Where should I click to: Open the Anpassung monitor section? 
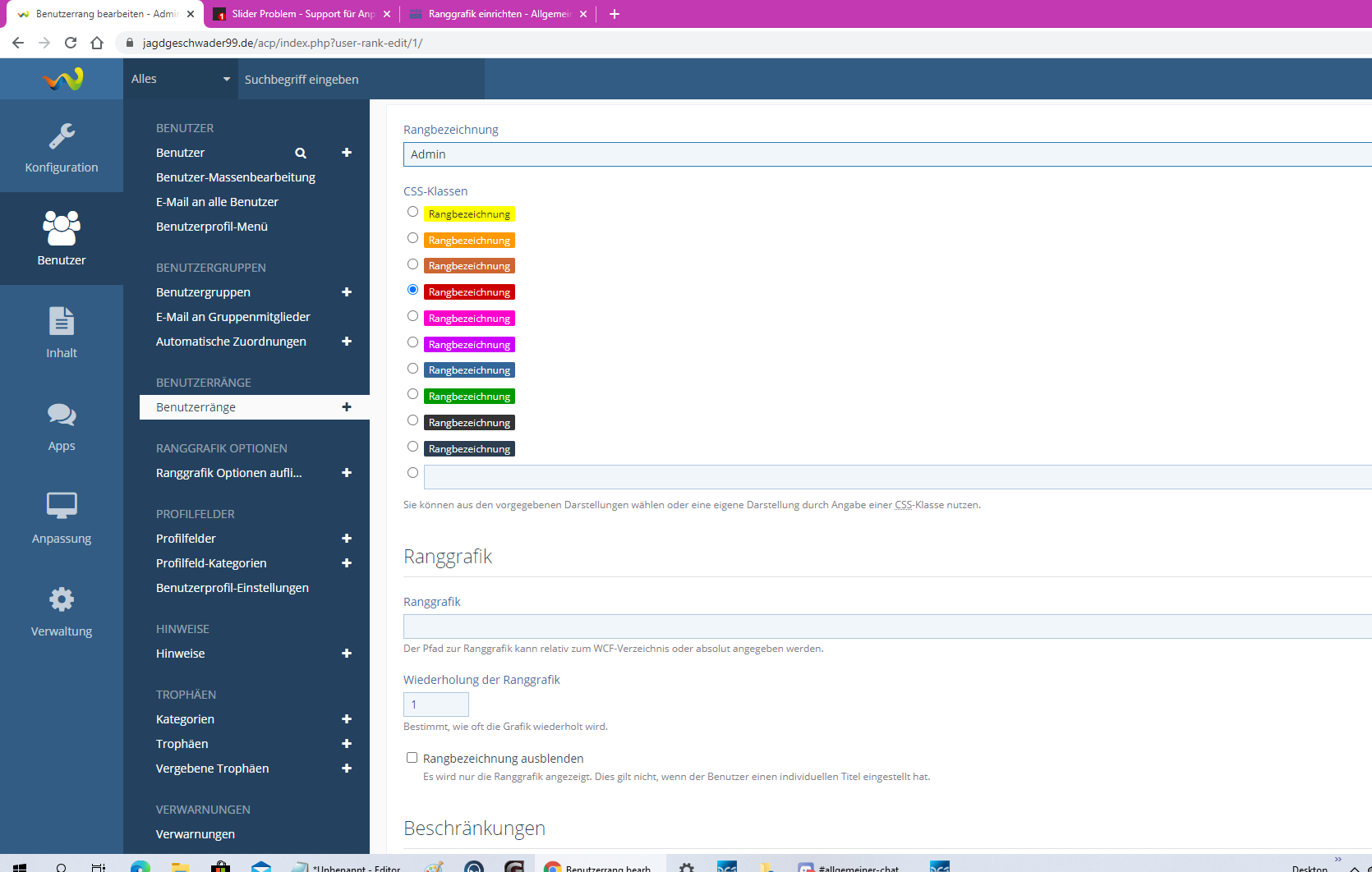[62, 518]
